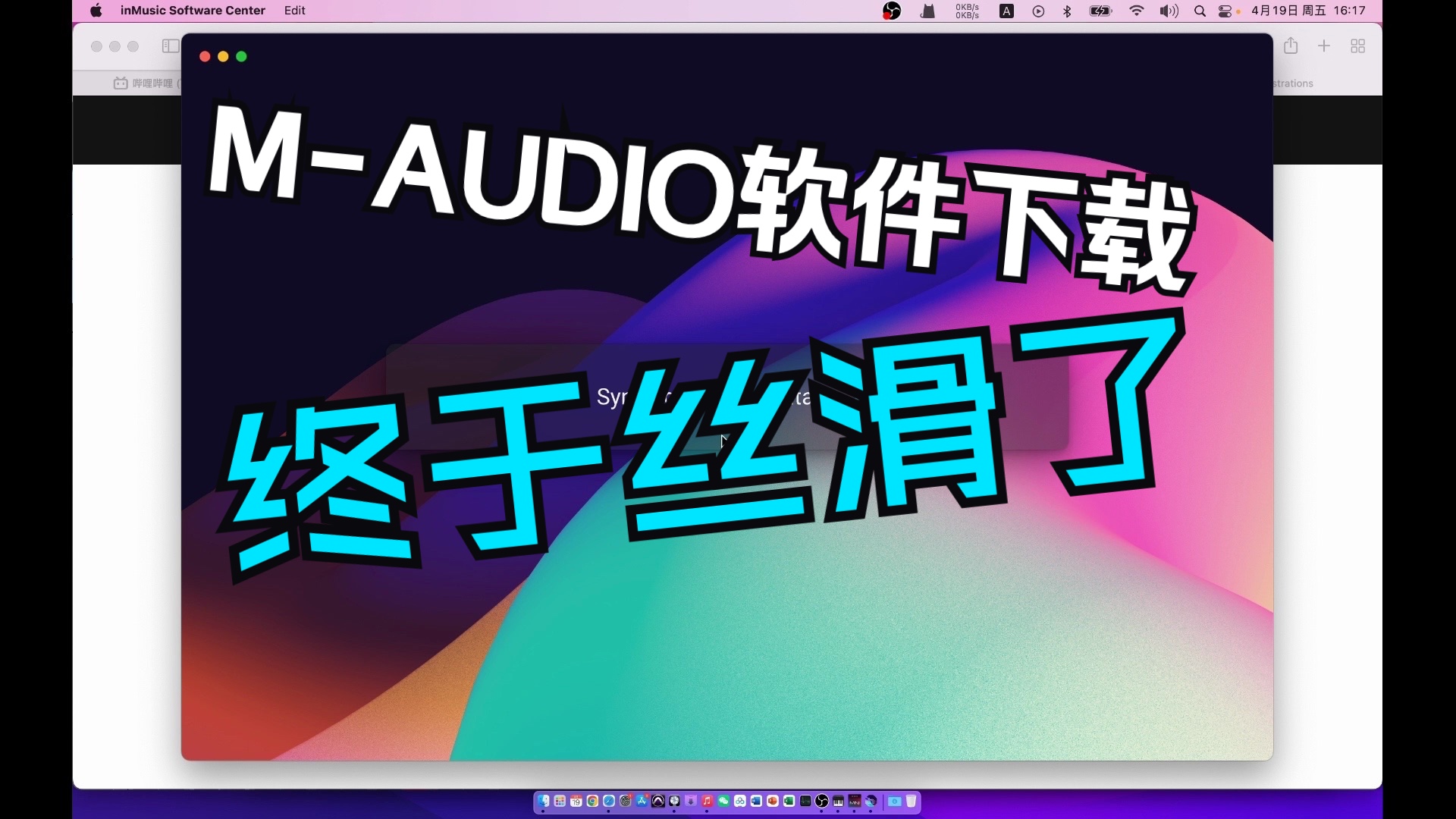Viewport: 1456px width, 819px height.
Task: Launch Microsoft Word from the Dock
Action: (757, 801)
